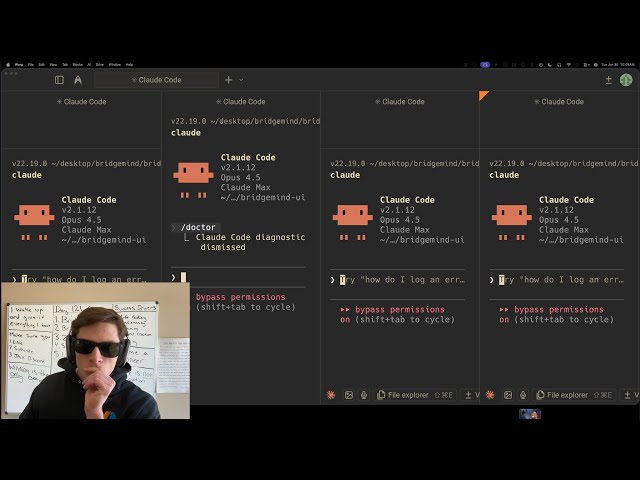Click the webcam video overlay
The width and height of the screenshot is (640, 480).
click(x=96, y=351)
